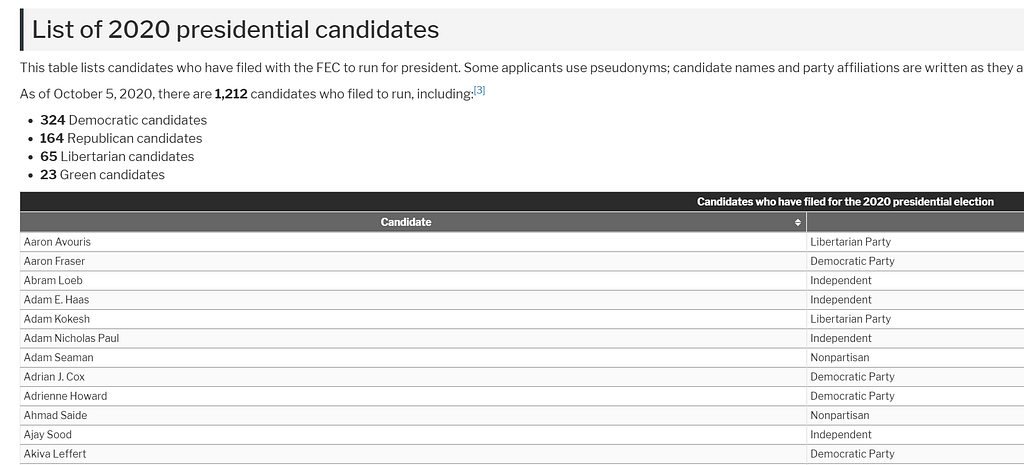Click the Adrian J. Cox cell
1024x465 pixels.
click(x=413, y=377)
